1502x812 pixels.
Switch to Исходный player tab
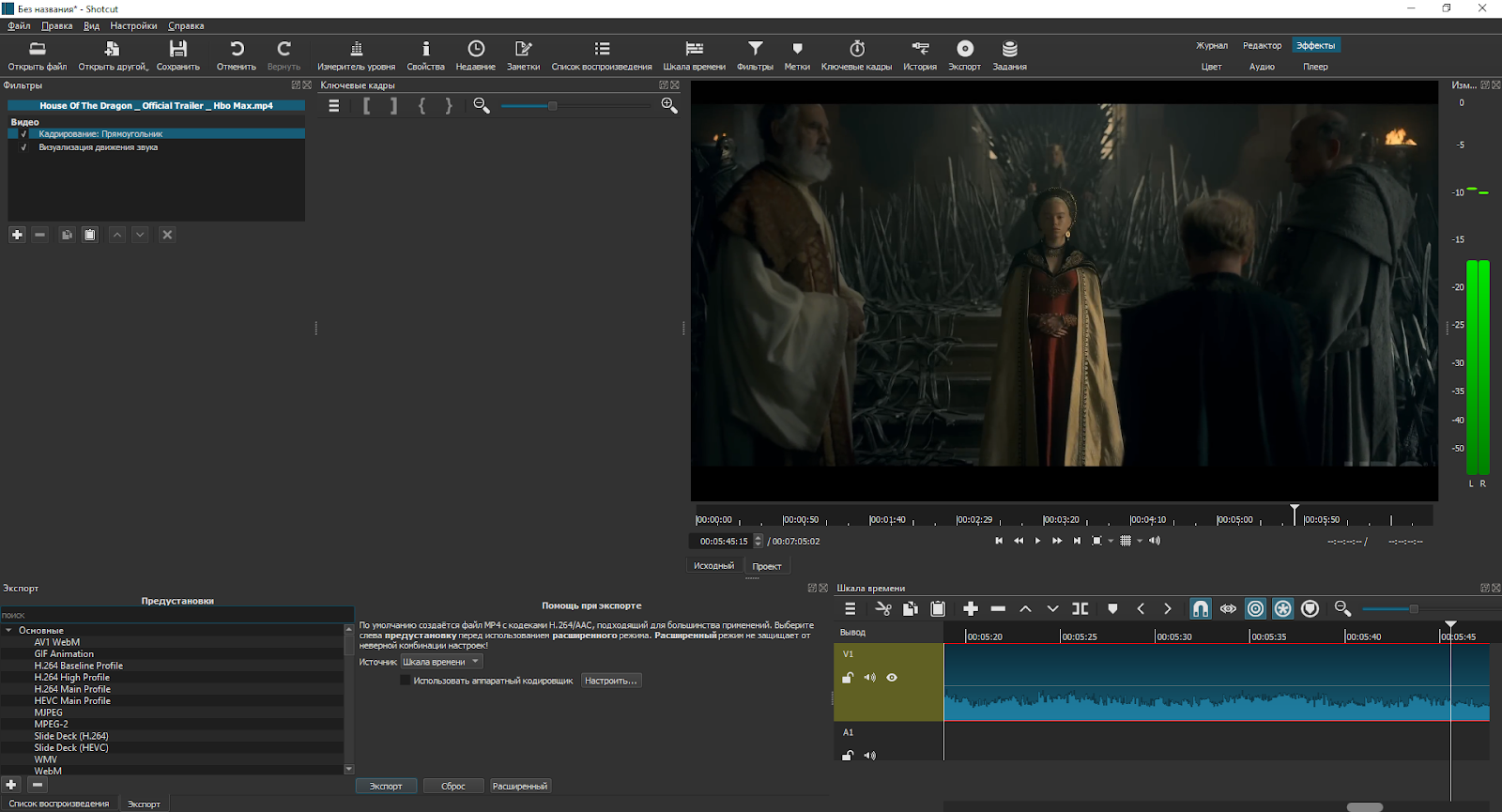[x=713, y=566]
